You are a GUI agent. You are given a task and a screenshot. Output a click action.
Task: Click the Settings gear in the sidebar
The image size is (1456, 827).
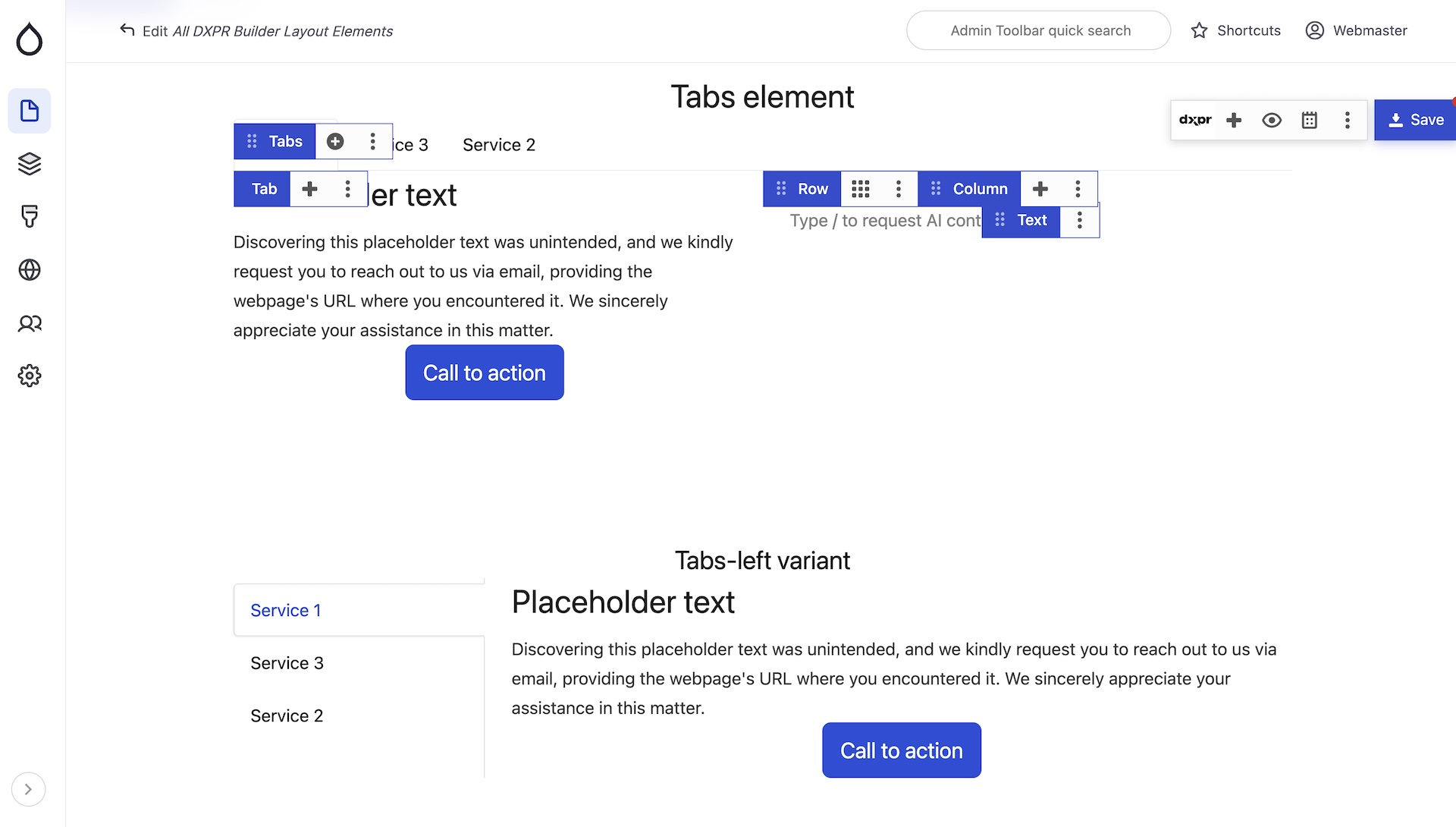29,376
